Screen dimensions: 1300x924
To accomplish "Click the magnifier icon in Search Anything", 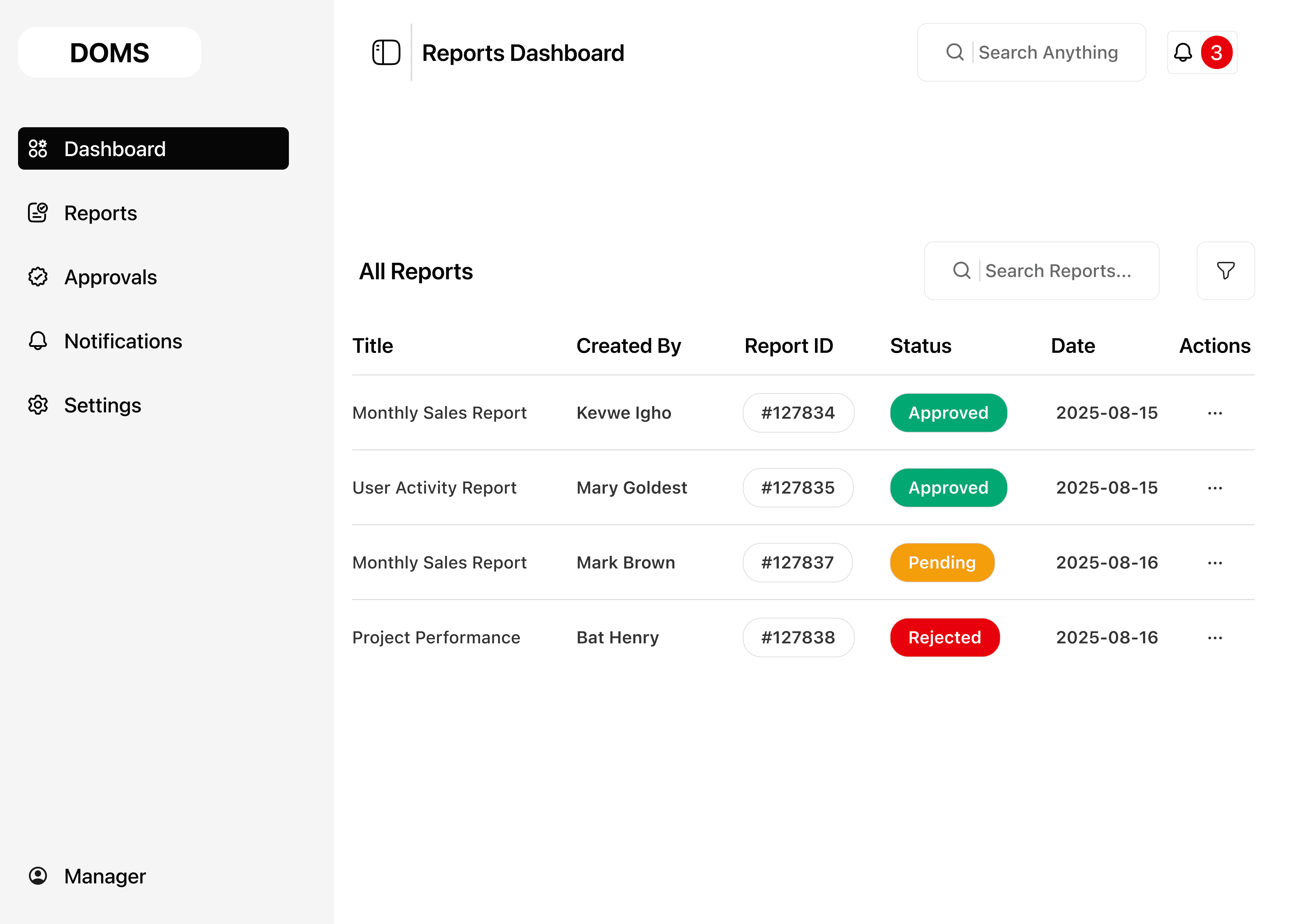I will pos(954,52).
